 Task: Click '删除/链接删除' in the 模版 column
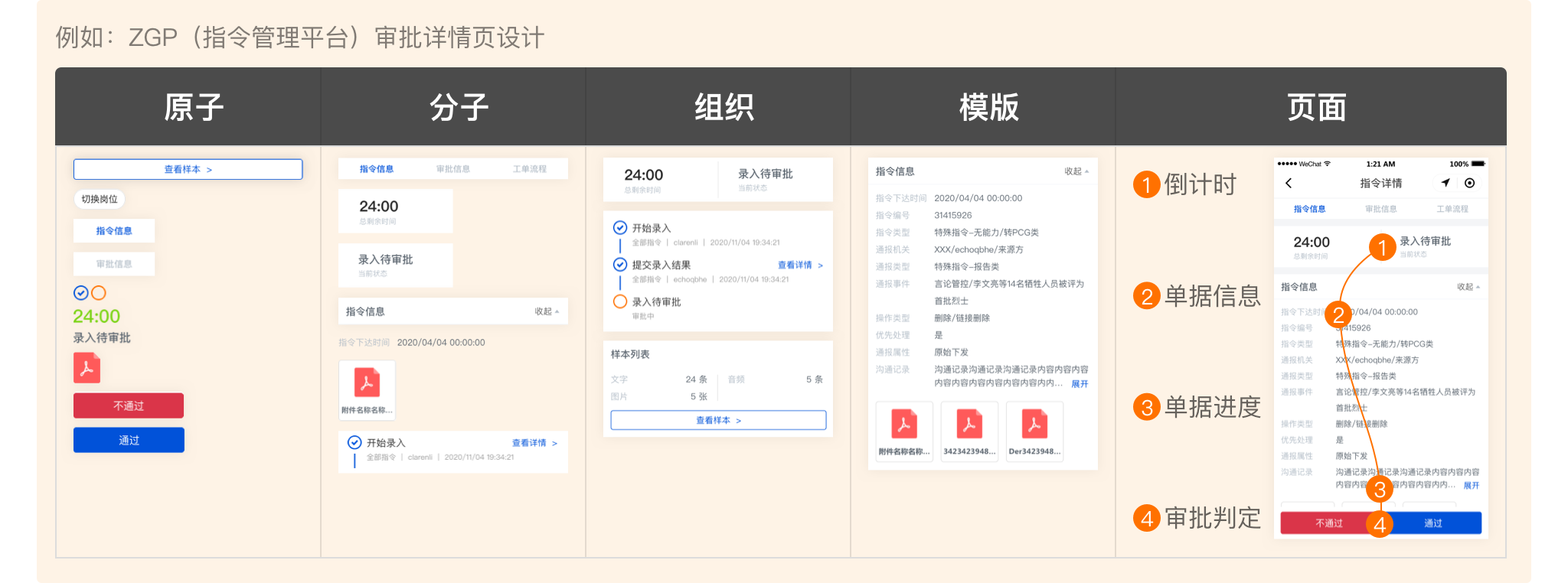pos(962,318)
